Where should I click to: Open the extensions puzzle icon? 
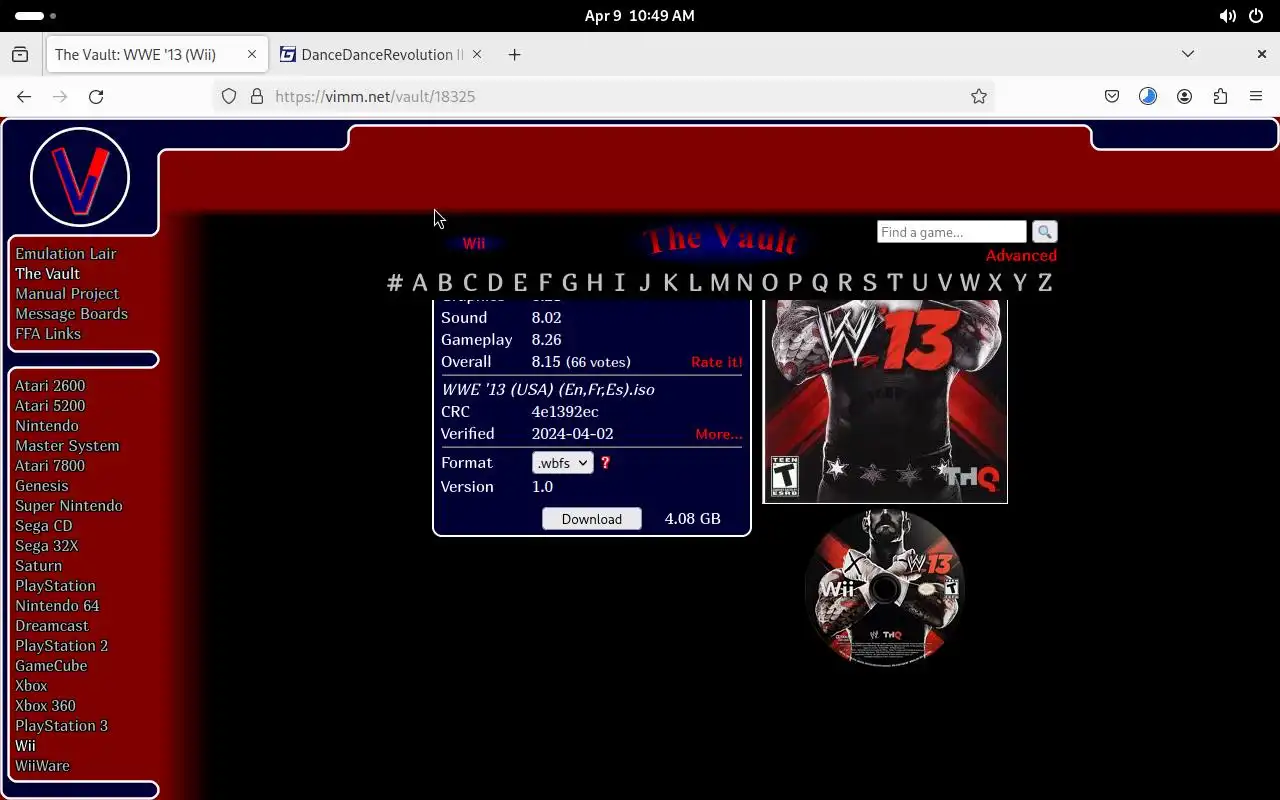point(1220,96)
